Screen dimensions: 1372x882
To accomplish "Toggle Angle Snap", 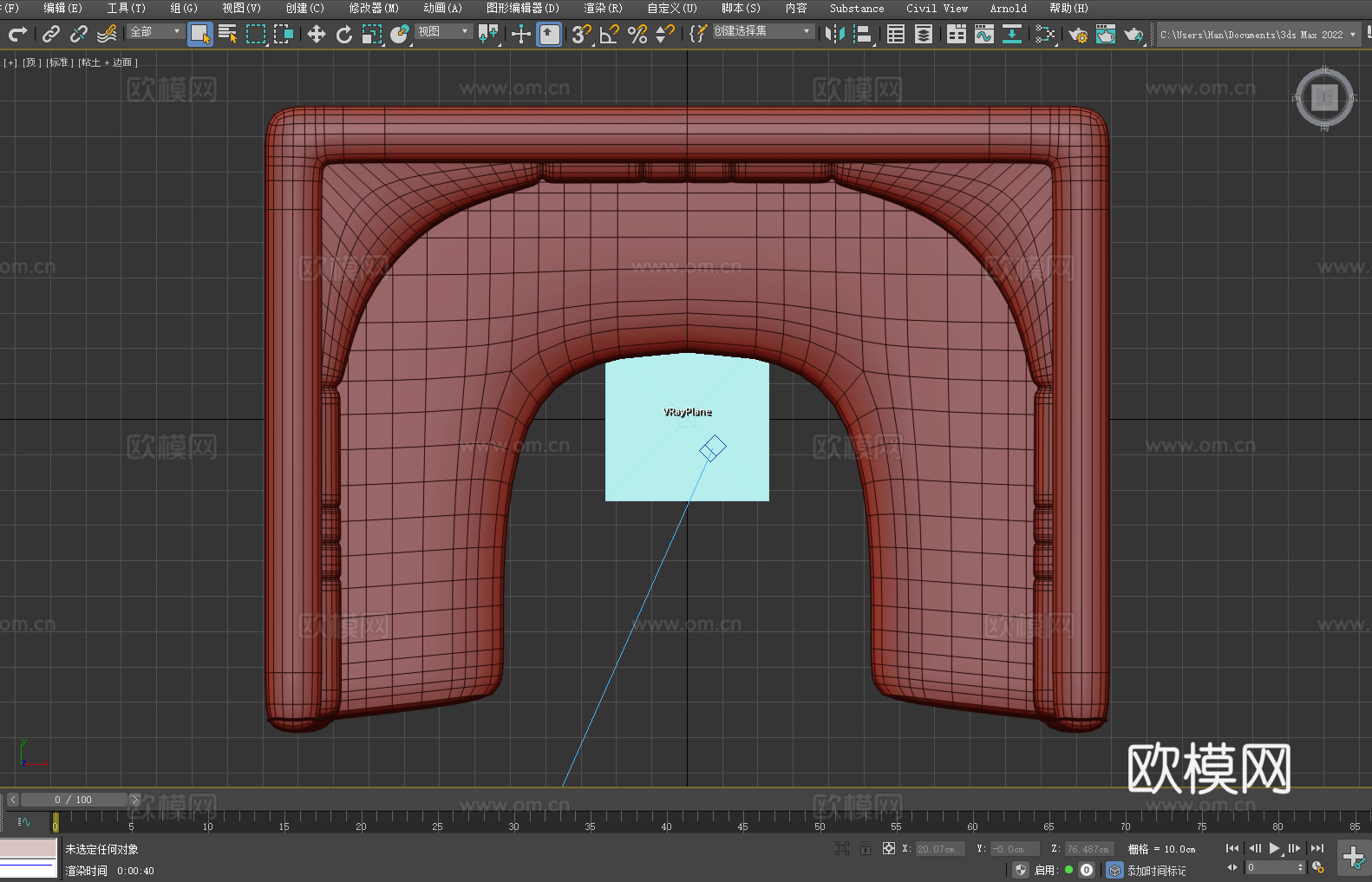I will click(610, 34).
